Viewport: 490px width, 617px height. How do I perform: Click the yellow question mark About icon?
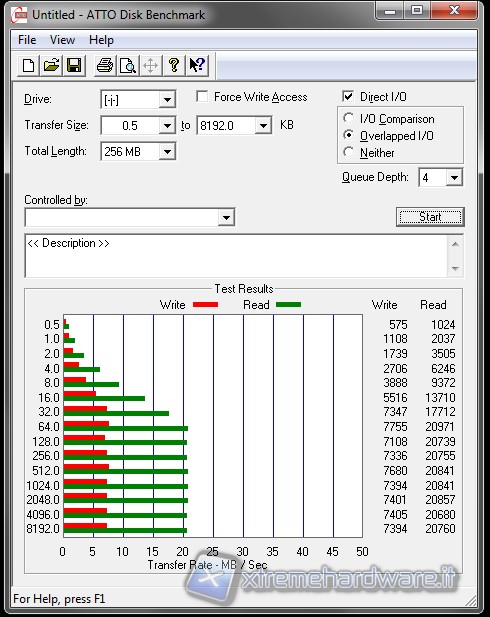coord(174,65)
